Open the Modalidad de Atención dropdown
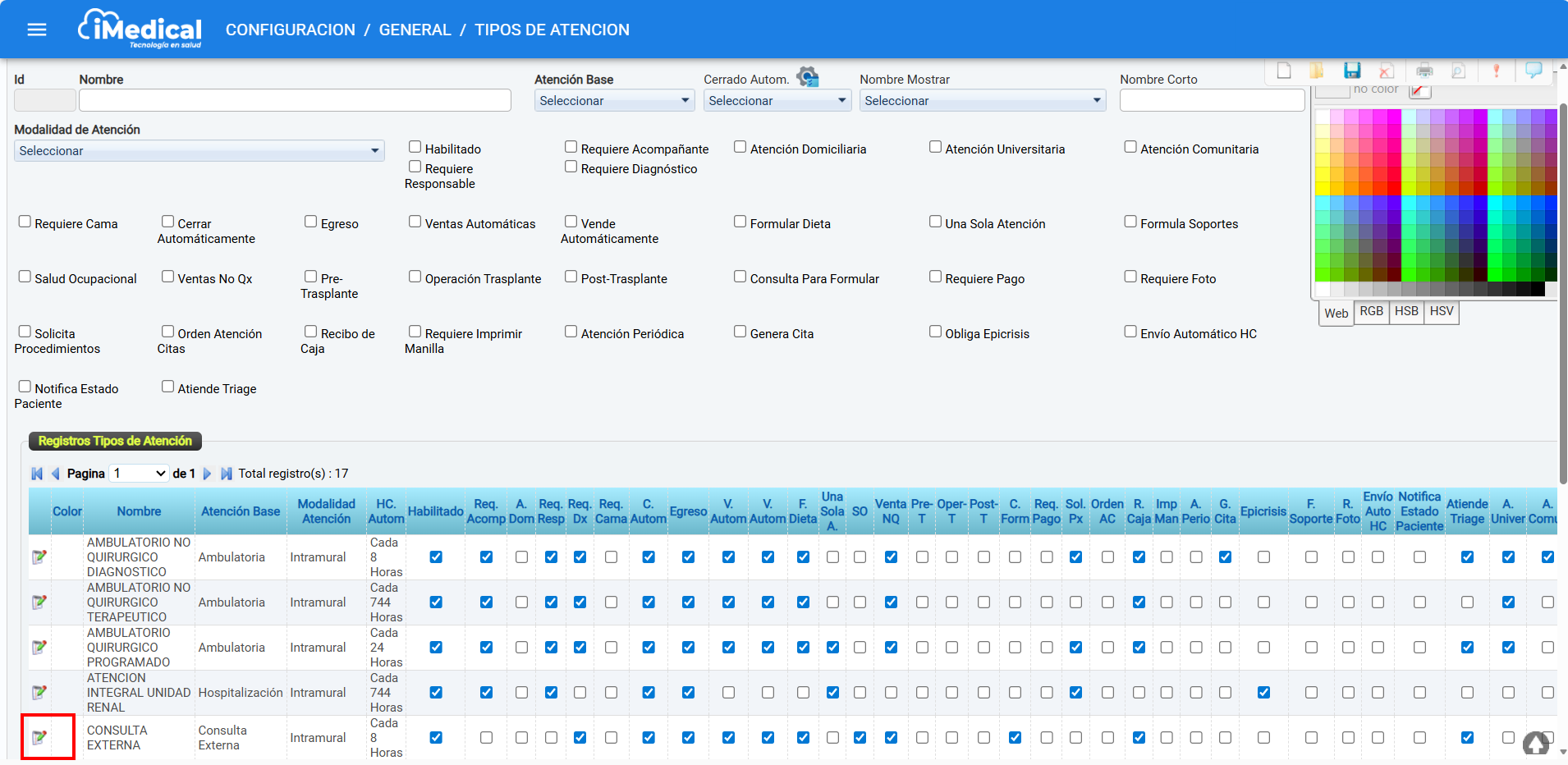 coord(199,151)
